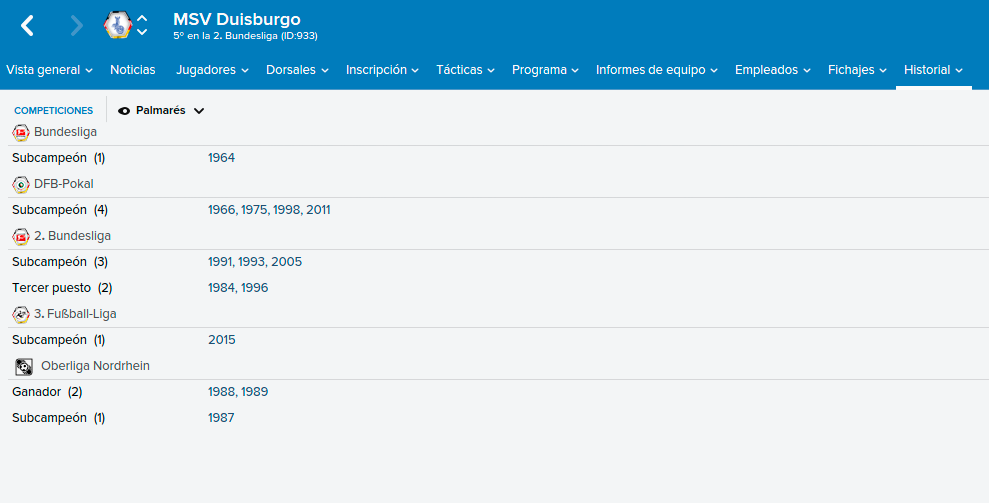Click the league position subtitle with ID:933
This screenshot has height=503, width=989.
(x=245, y=36)
